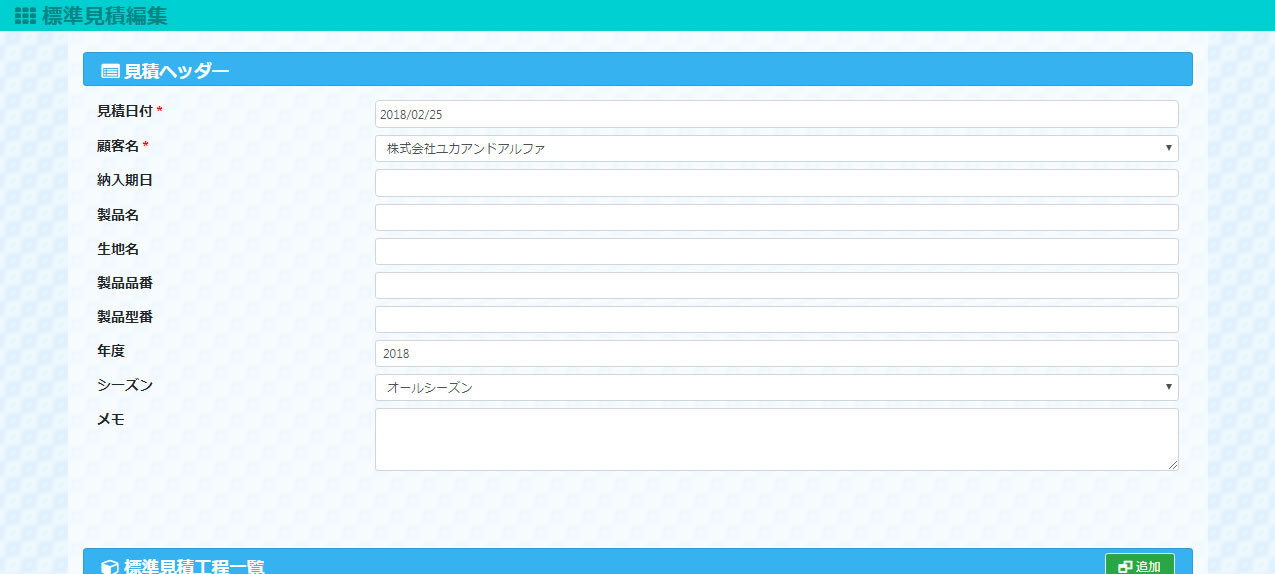Click the list icon in 見積ヘッダー header

[x=111, y=71]
